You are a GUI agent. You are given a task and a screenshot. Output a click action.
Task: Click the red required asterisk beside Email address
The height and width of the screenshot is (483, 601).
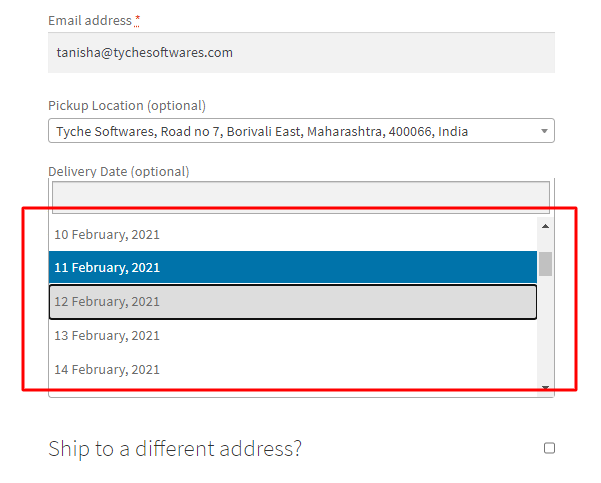(137, 19)
